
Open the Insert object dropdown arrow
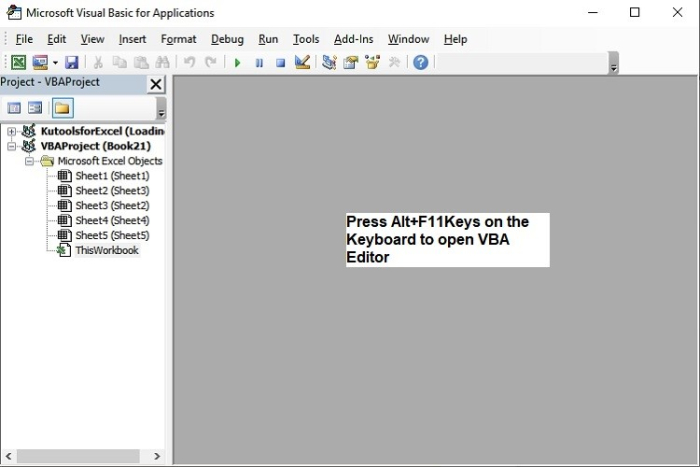pyautogui.click(x=55, y=63)
